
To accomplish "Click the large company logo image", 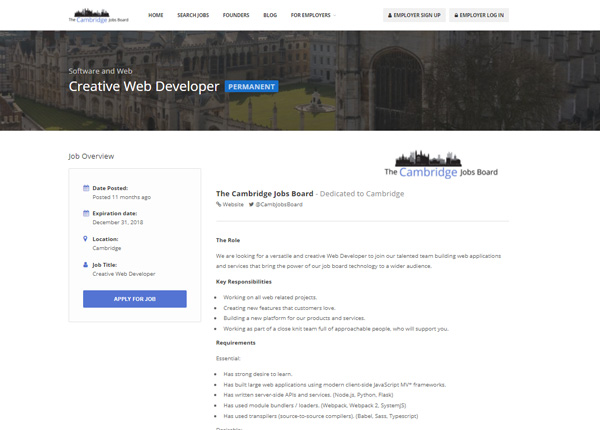I will [441, 164].
